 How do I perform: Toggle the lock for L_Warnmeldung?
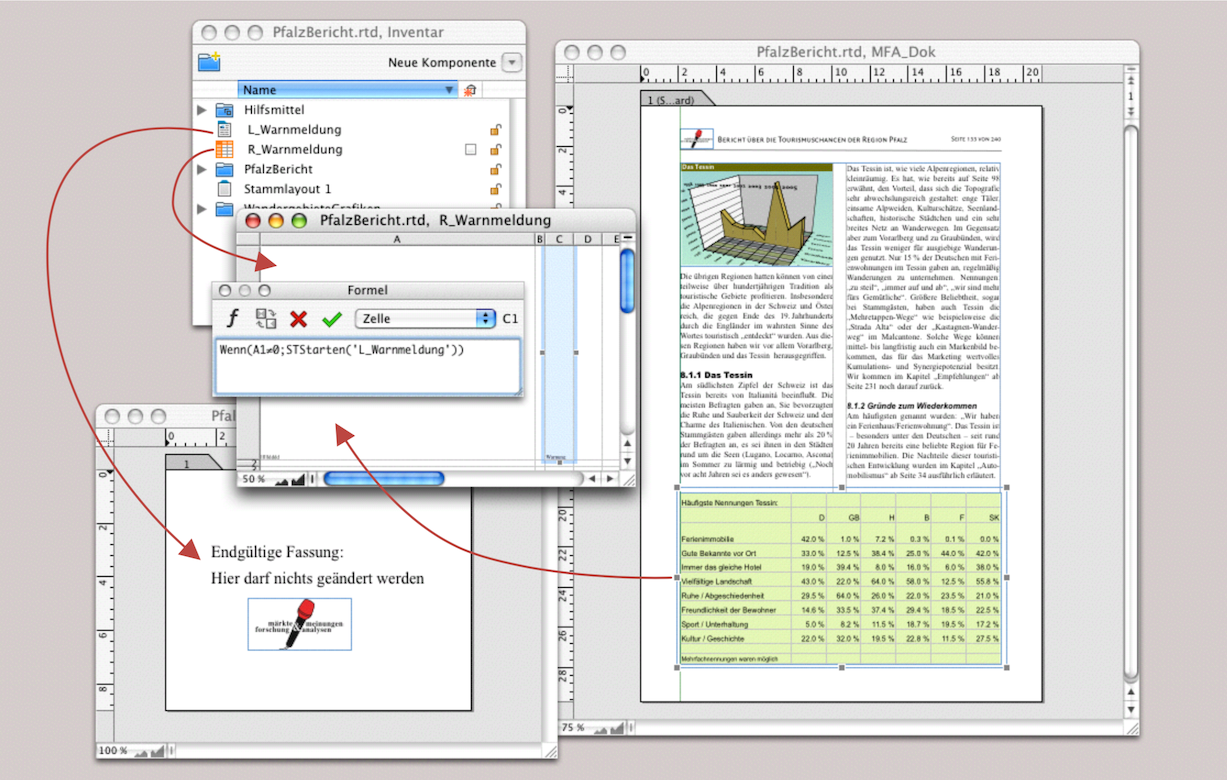tap(495, 130)
